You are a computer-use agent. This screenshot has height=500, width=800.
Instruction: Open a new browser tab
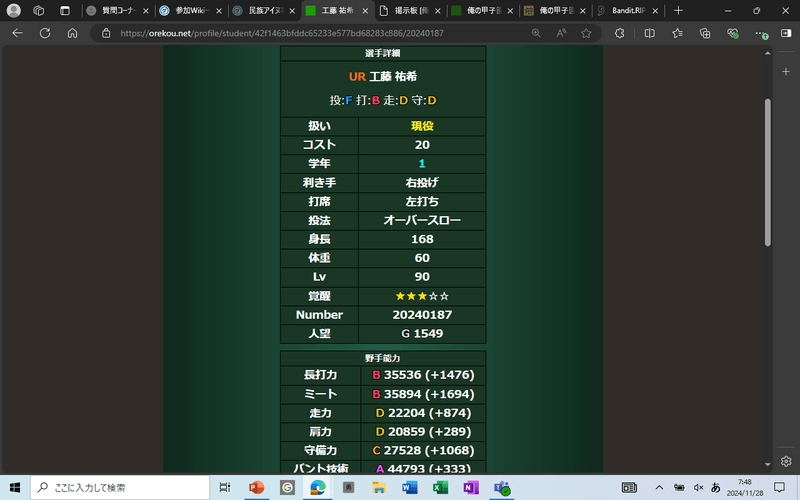click(678, 10)
